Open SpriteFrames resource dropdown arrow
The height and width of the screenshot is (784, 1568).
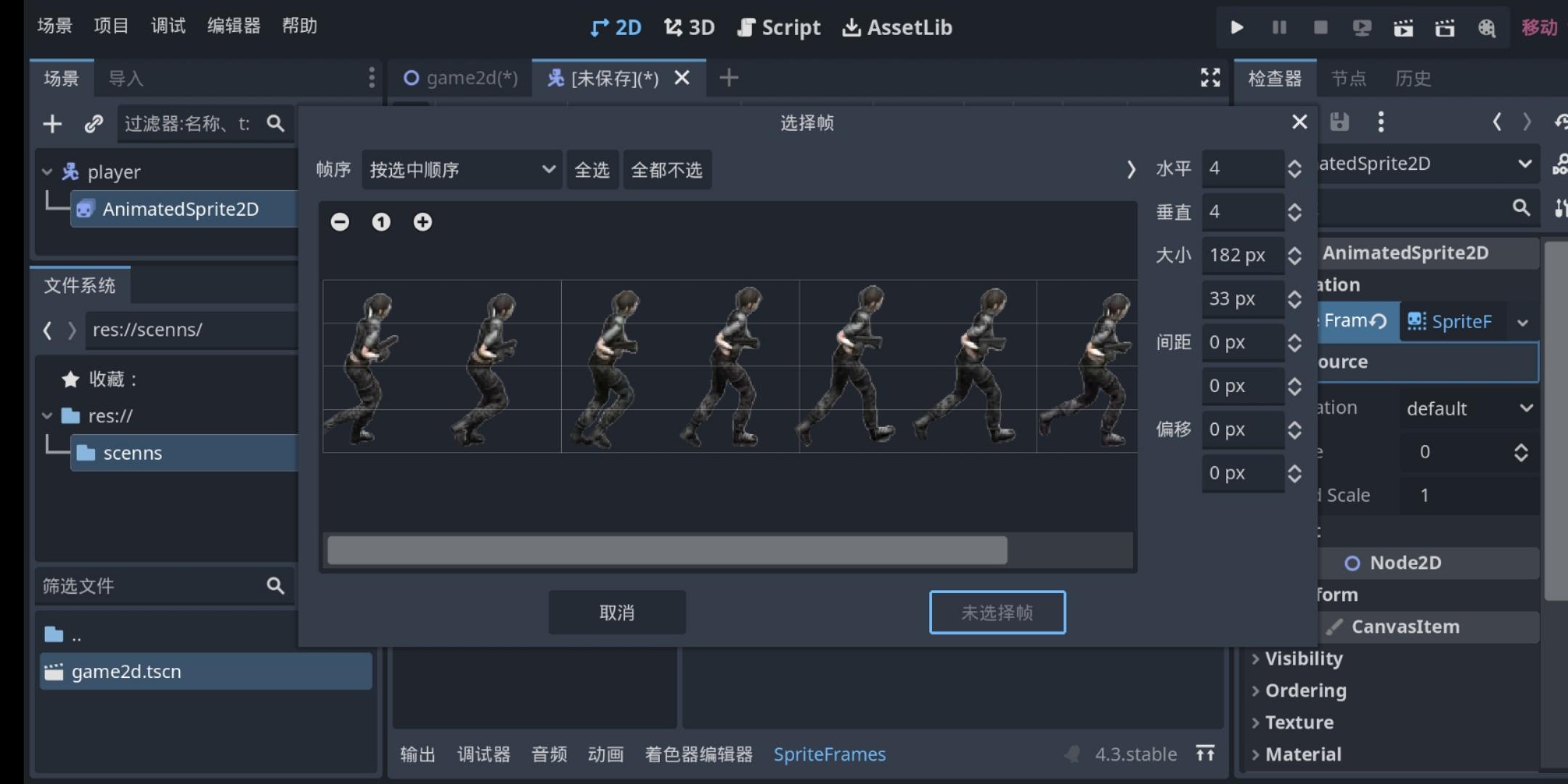(1523, 322)
